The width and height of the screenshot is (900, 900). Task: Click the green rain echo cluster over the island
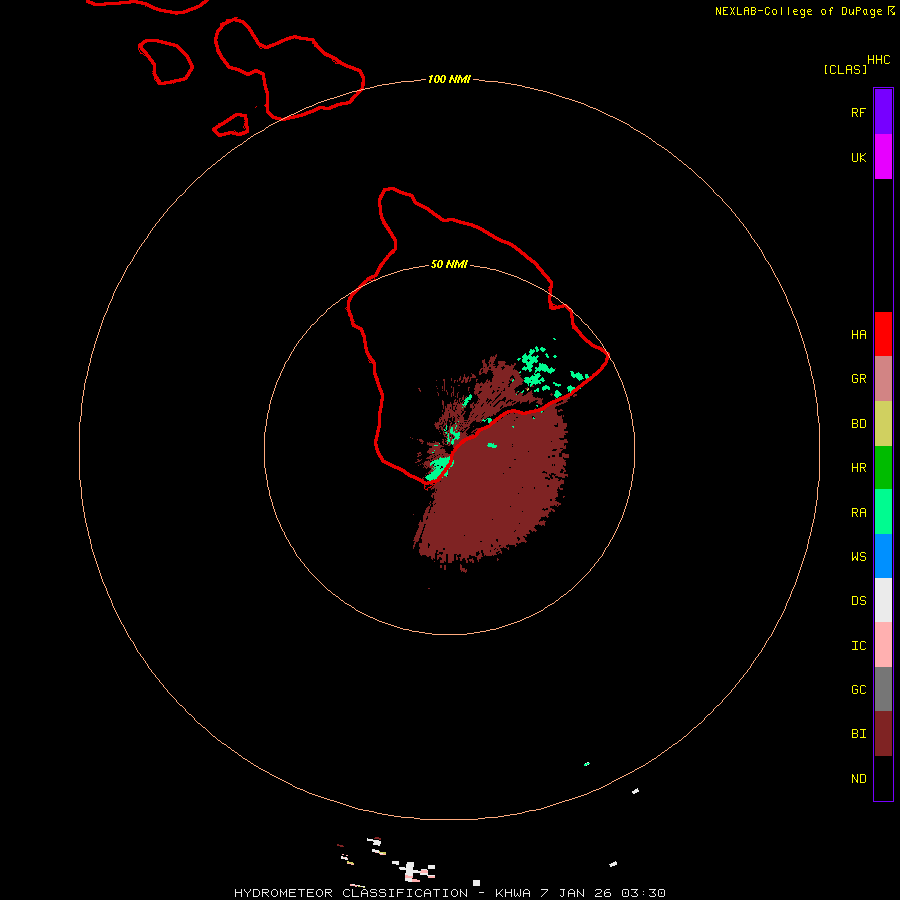(537, 367)
